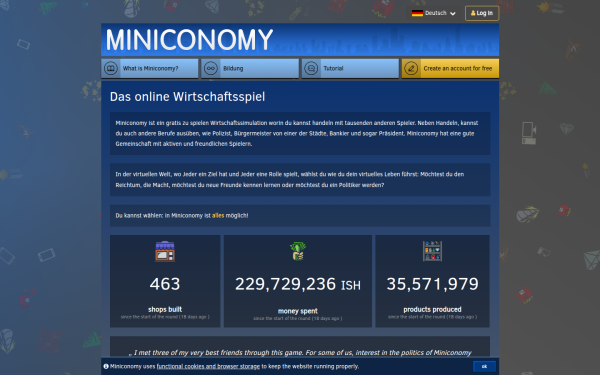
Task: Click the book icon beside What is Miniconomy?
Action: [x=111, y=68]
